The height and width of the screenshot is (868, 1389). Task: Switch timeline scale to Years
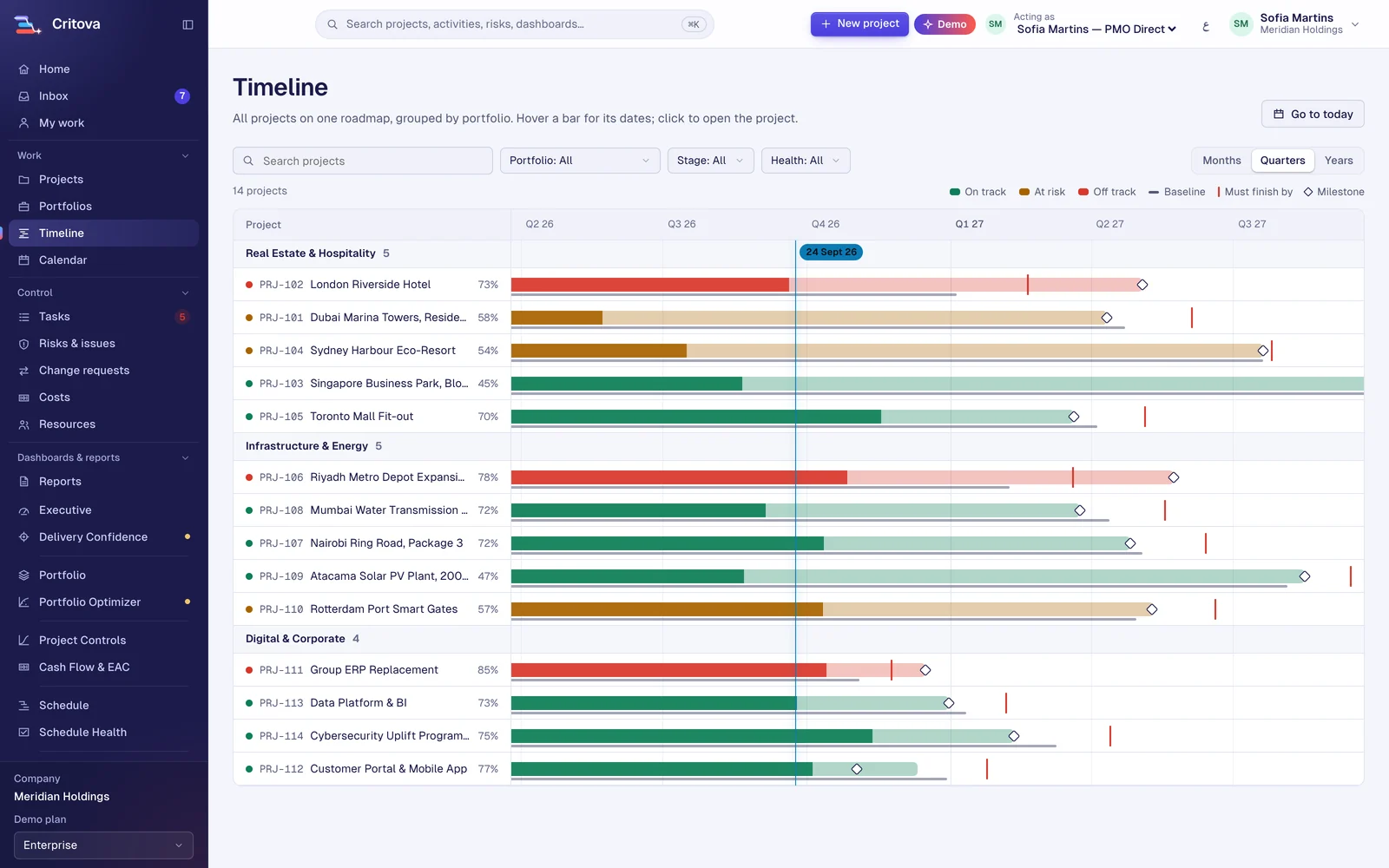pyautogui.click(x=1339, y=161)
